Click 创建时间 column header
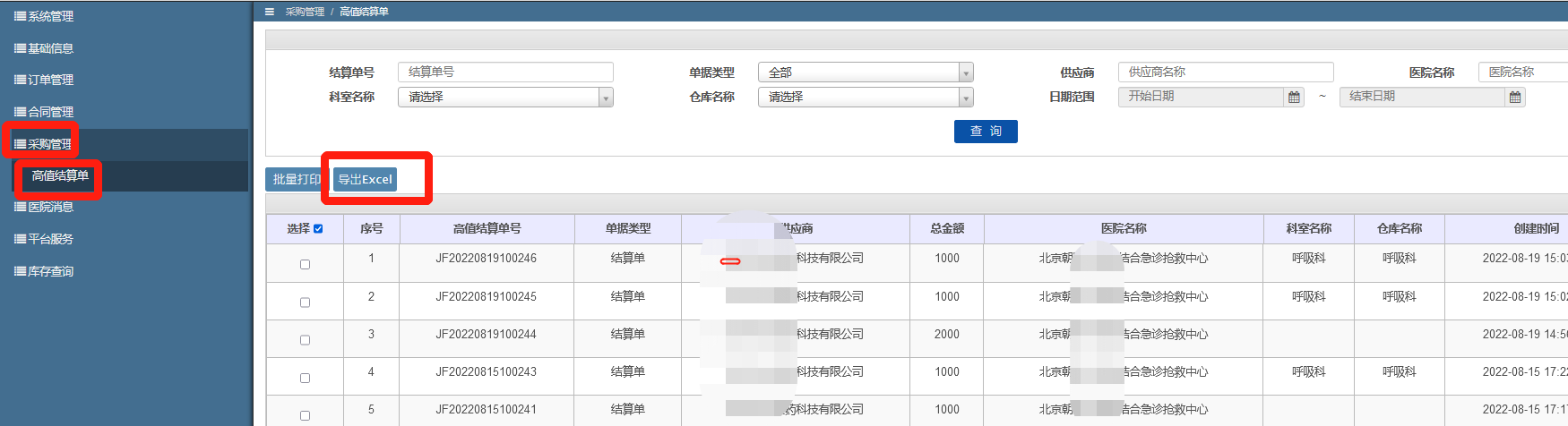The height and width of the screenshot is (426, 1568). (x=1537, y=229)
